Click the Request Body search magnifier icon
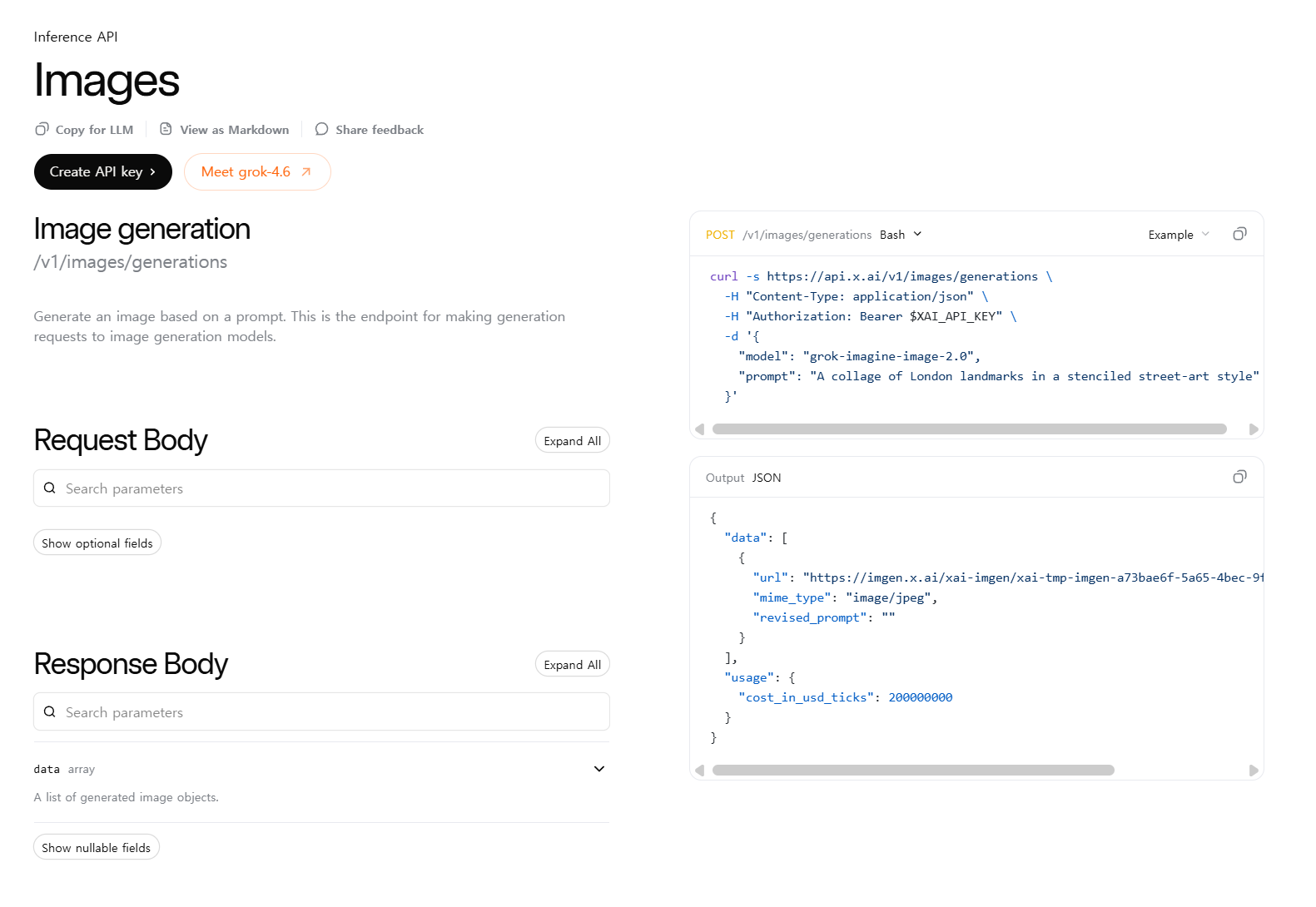 point(50,488)
